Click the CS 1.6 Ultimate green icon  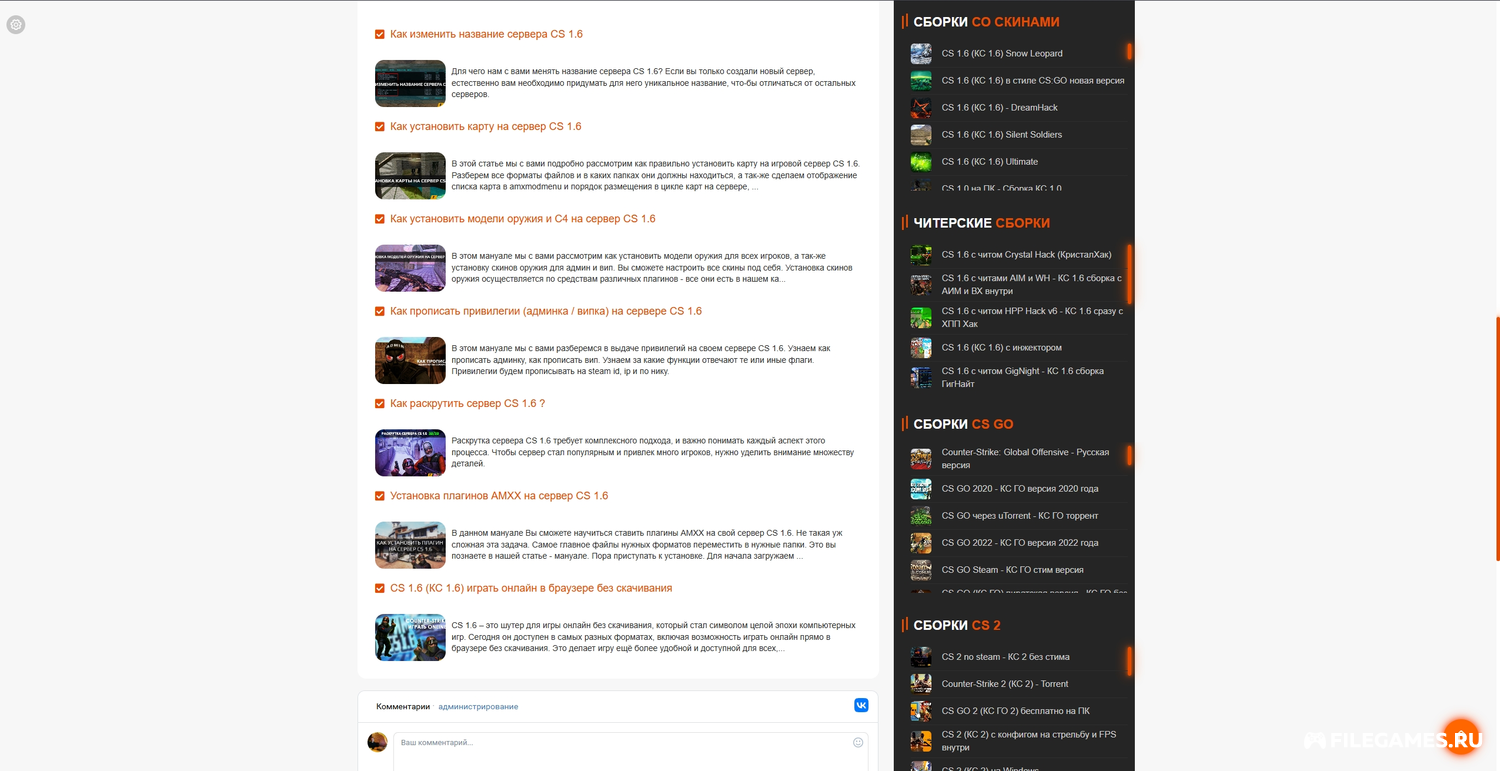(x=920, y=162)
